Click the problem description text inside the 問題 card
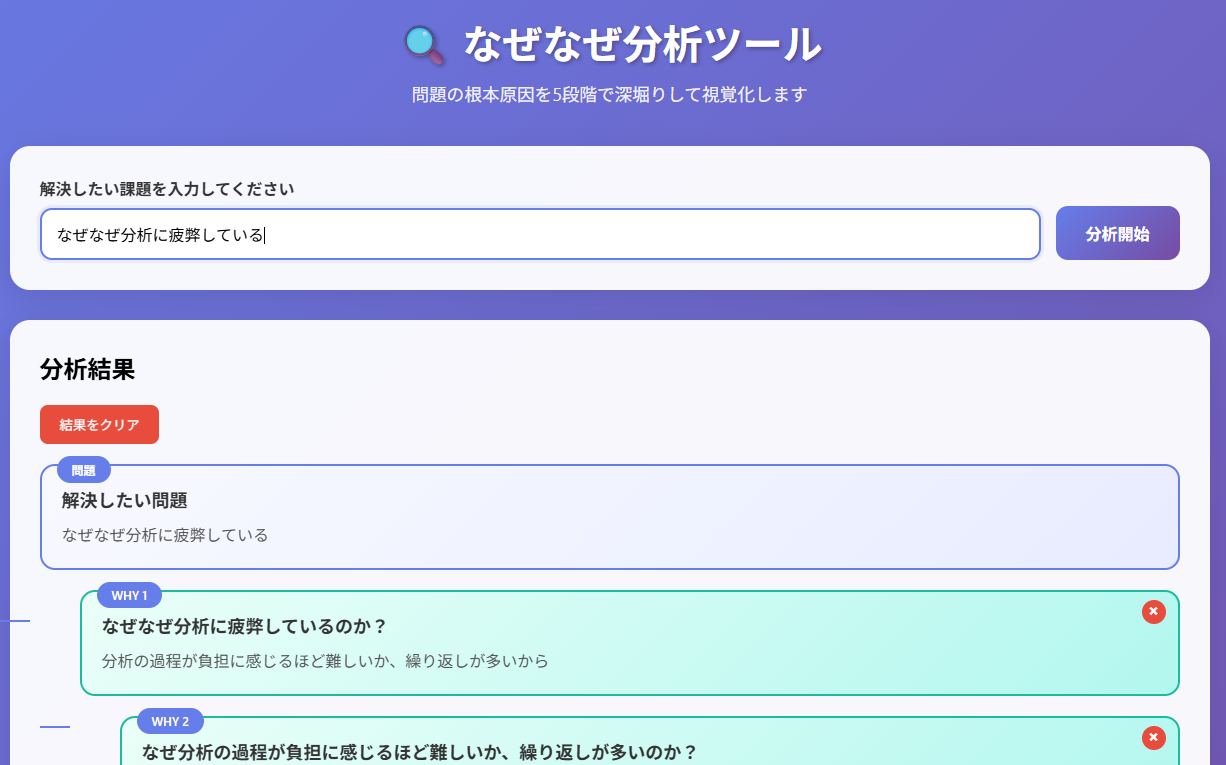Screen dimensions: 1226x765 pyautogui.click(x=168, y=535)
